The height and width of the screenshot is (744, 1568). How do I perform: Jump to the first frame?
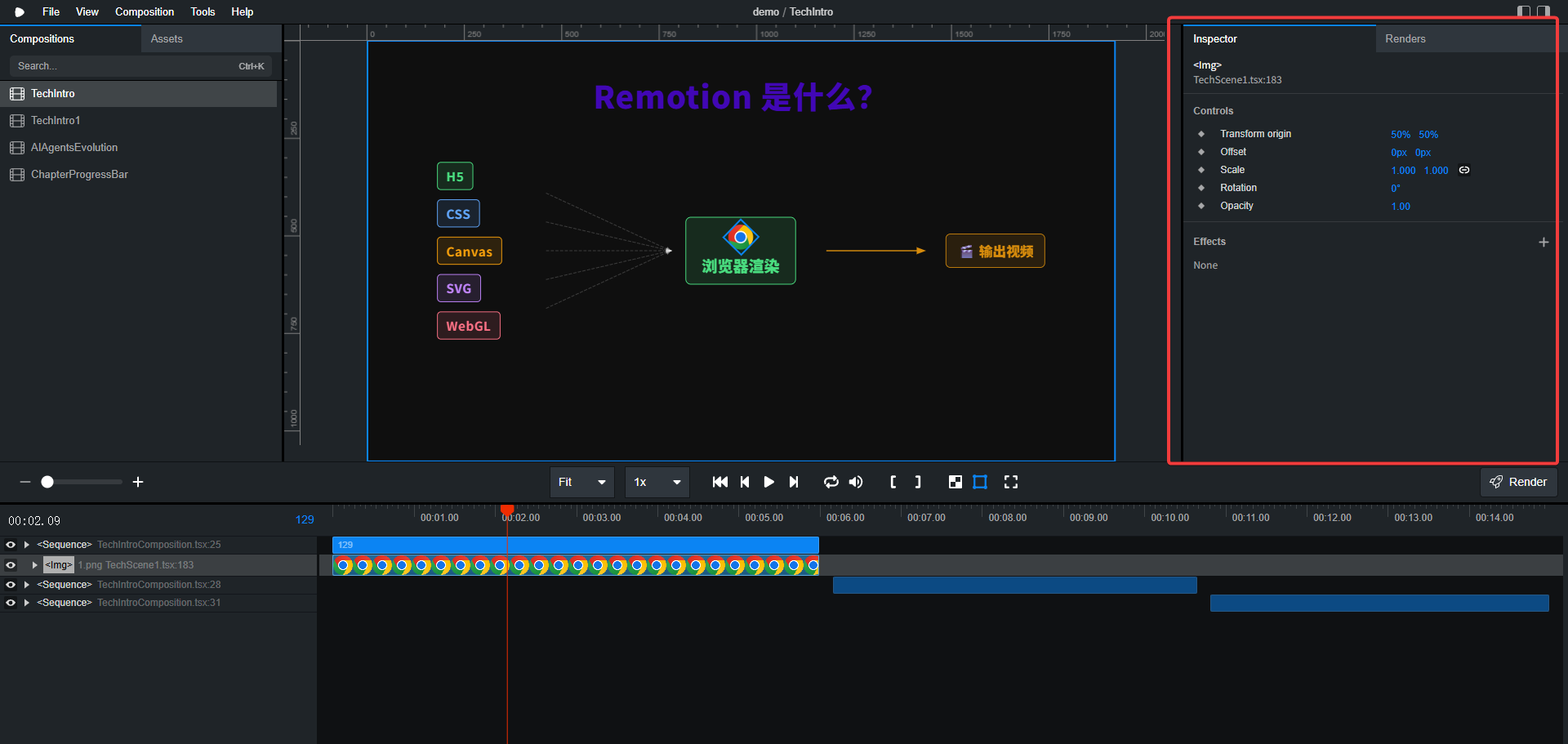(719, 482)
